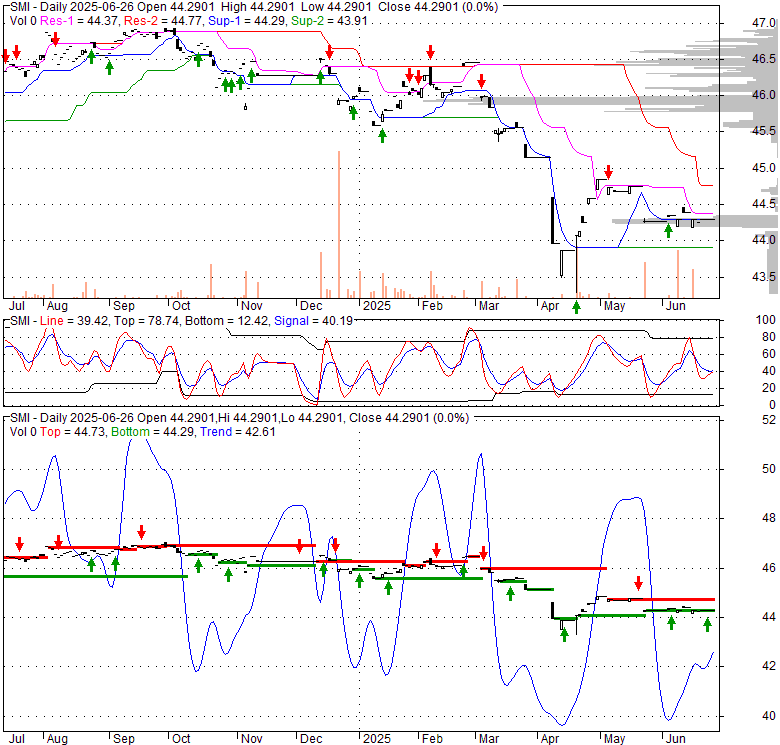Click the 2025 year marker on the top chart's time axis
The height and width of the screenshot is (745, 780).
coord(376,306)
